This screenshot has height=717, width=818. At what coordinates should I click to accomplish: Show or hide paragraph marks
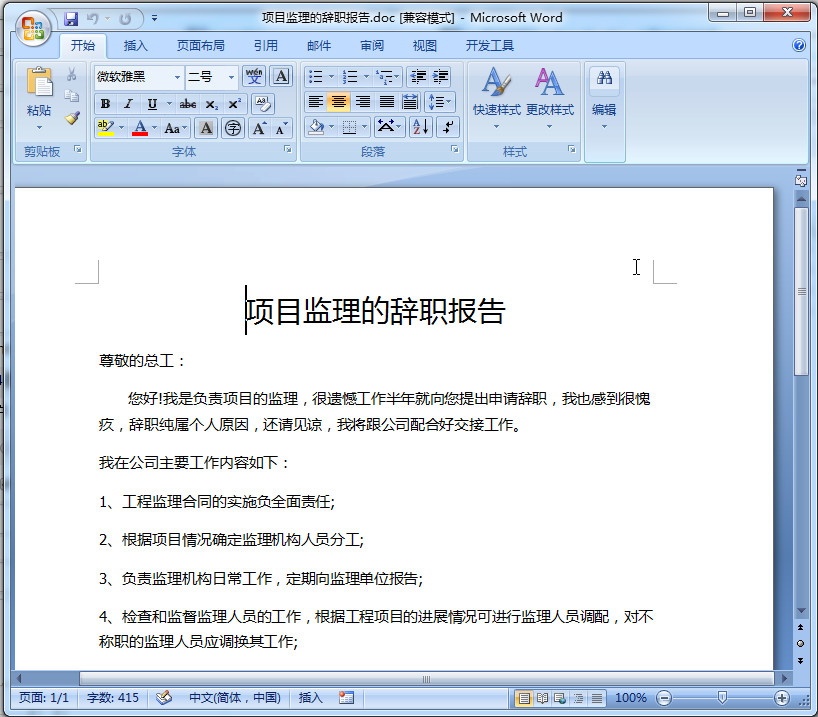(x=448, y=126)
